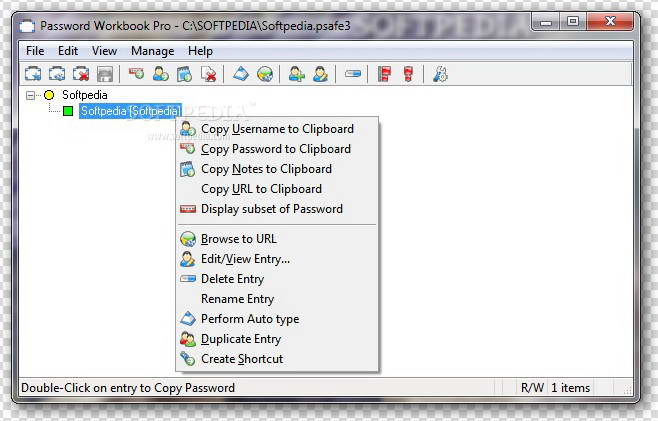Collapse the Softpedia group tree node

[30, 95]
